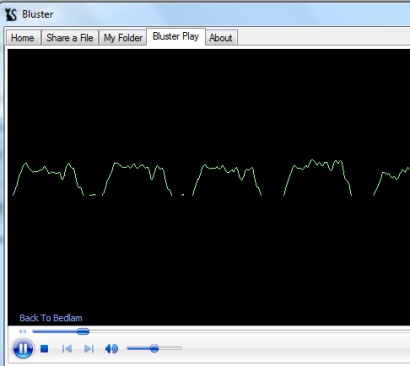Screen dimensions: 410x366
Task: Mute the audio using speaker icon
Action: (x=111, y=349)
